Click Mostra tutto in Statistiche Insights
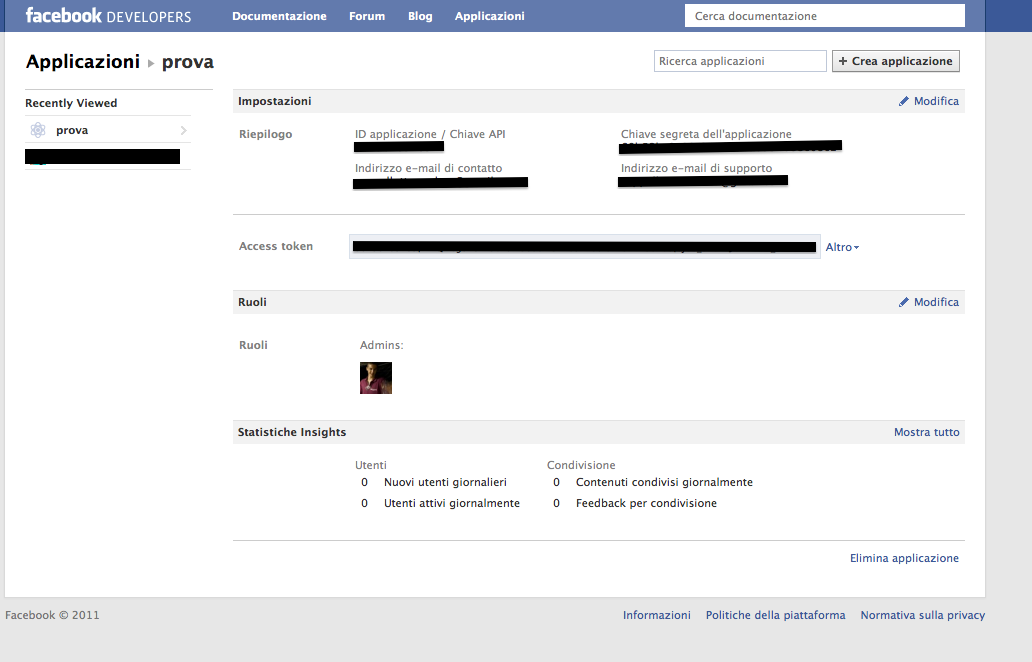 pyautogui.click(x=926, y=433)
